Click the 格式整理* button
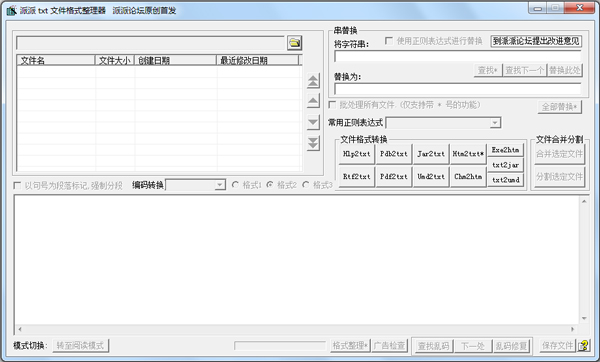The width and height of the screenshot is (600, 362). [350, 346]
